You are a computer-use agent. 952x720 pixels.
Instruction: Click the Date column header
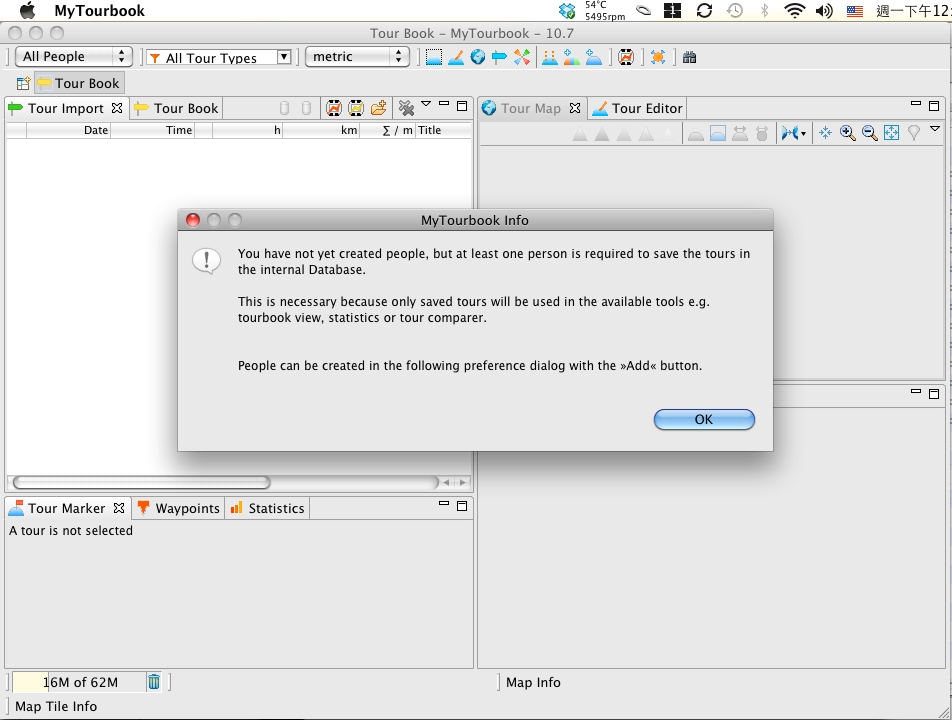[x=69, y=130]
